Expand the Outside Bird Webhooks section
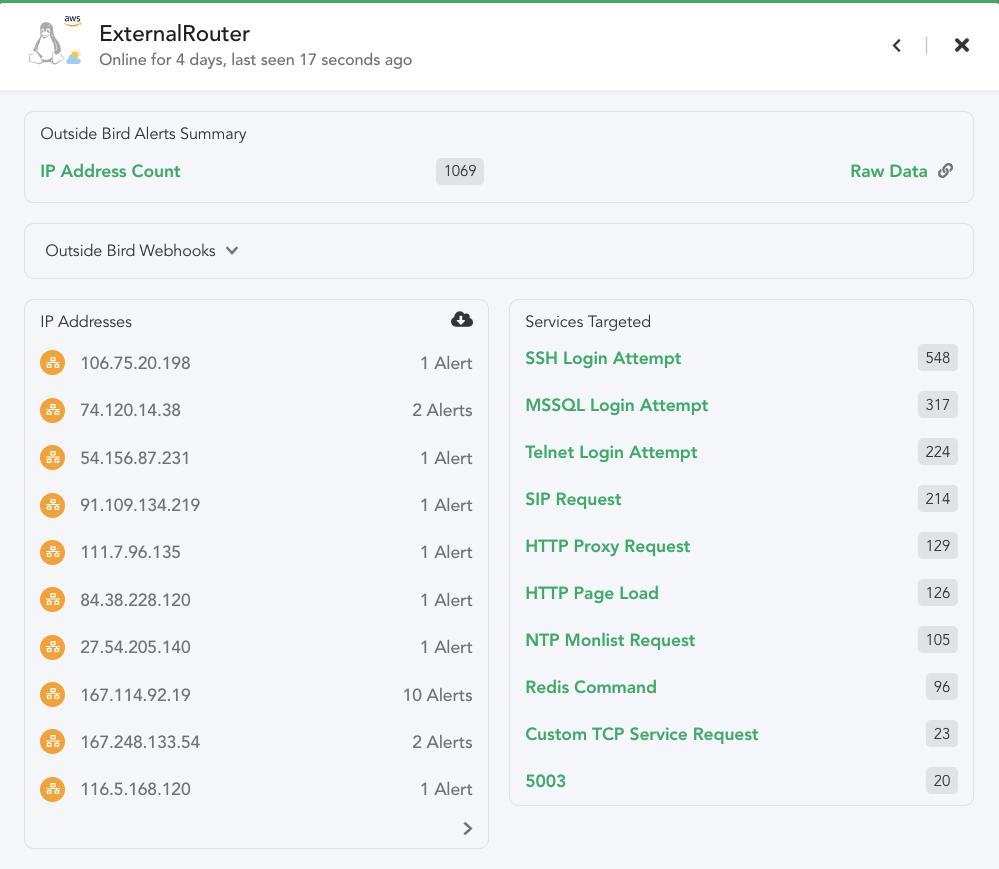This screenshot has height=869, width=999. [x=141, y=250]
